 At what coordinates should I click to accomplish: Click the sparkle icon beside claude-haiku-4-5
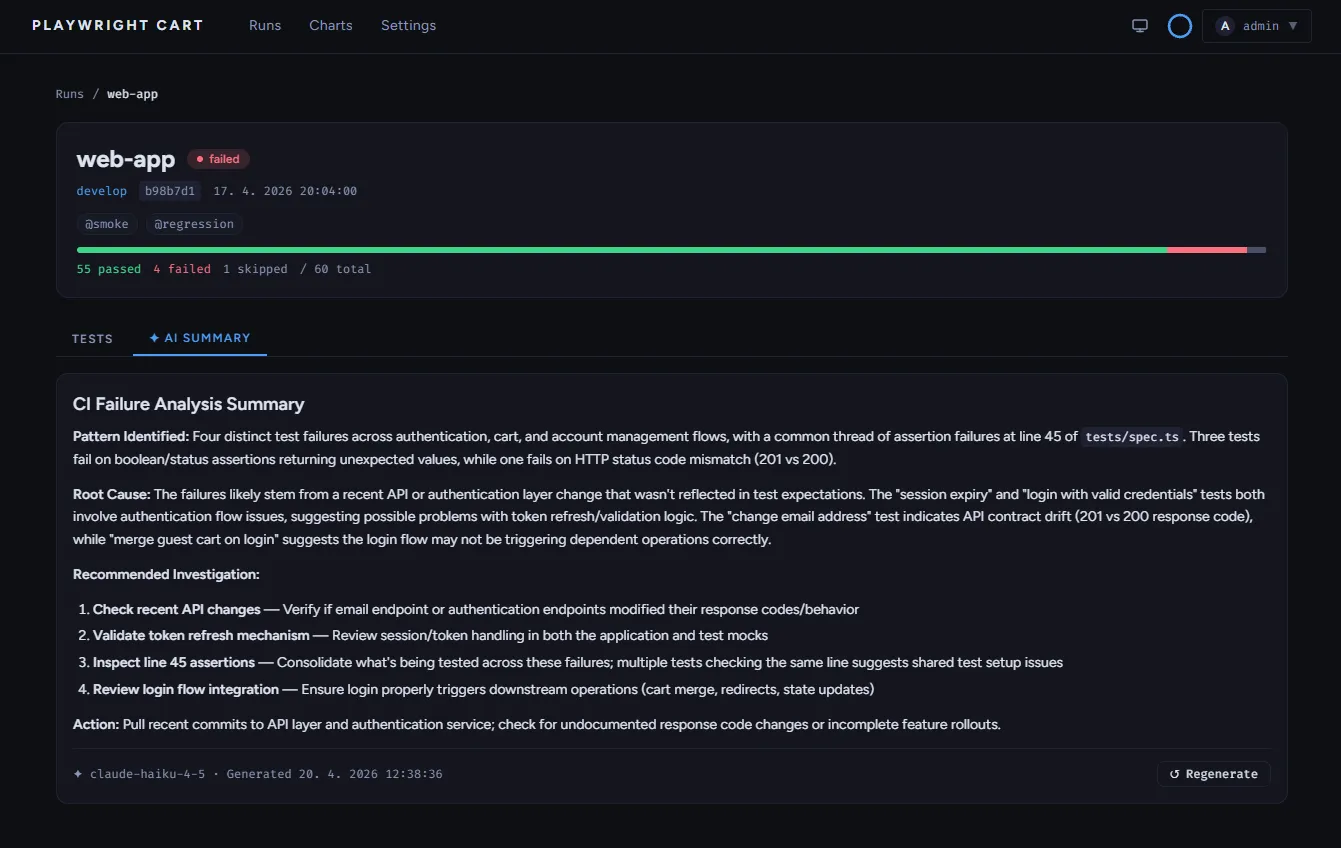78,774
